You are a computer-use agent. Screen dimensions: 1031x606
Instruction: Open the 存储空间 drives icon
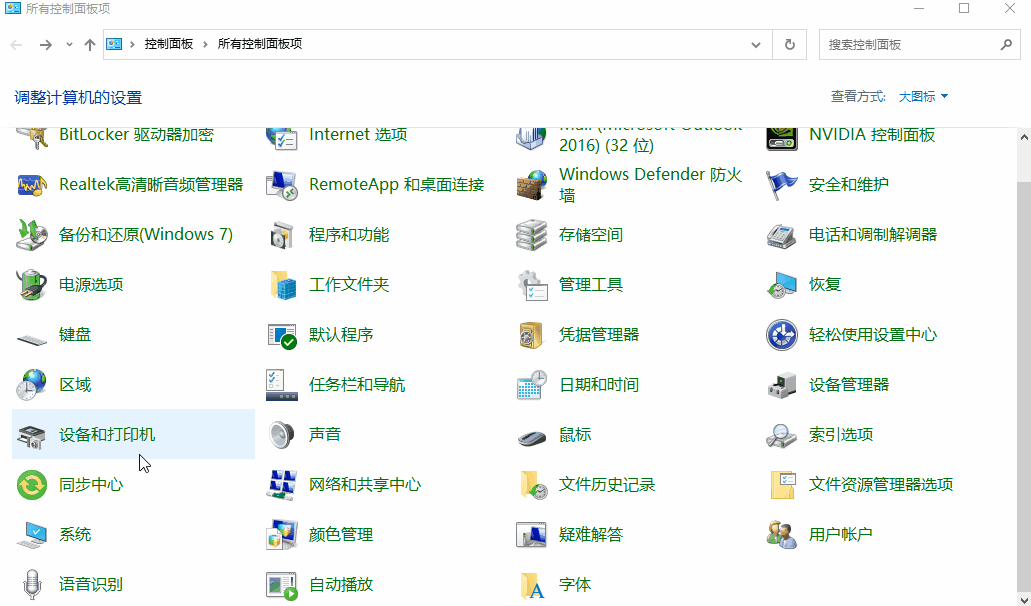531,235
